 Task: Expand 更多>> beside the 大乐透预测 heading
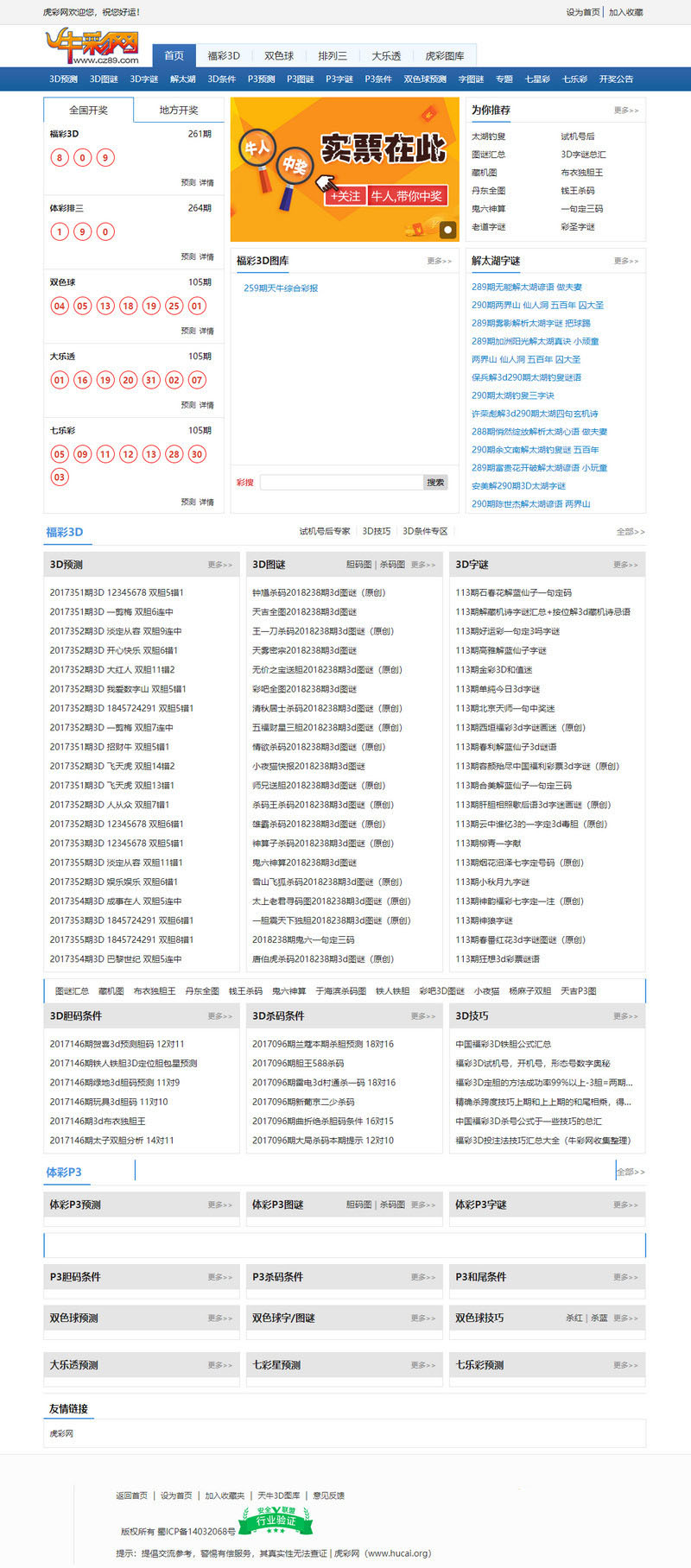(x=219, y=1365)
